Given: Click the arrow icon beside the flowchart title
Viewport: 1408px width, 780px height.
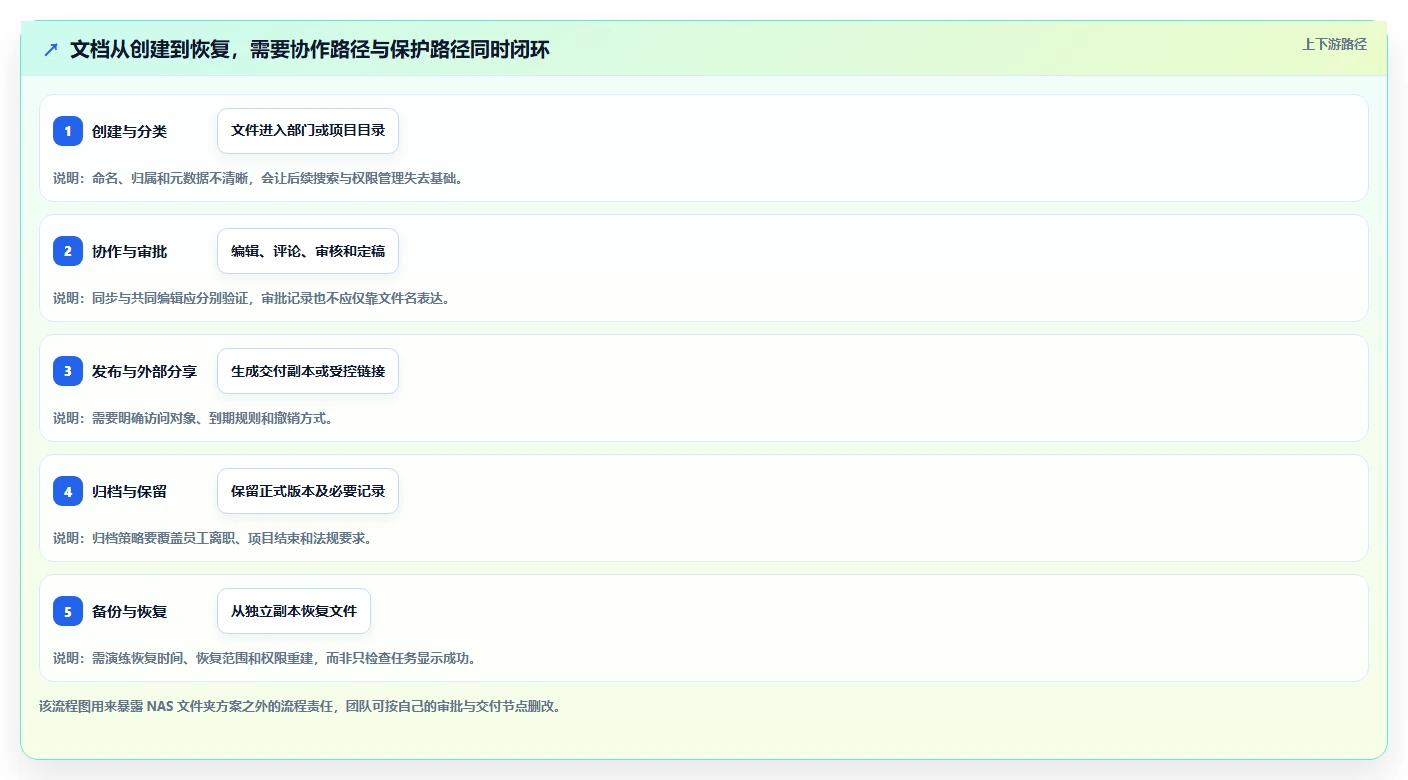Looking at the screenshot, I should click(51, 49).
